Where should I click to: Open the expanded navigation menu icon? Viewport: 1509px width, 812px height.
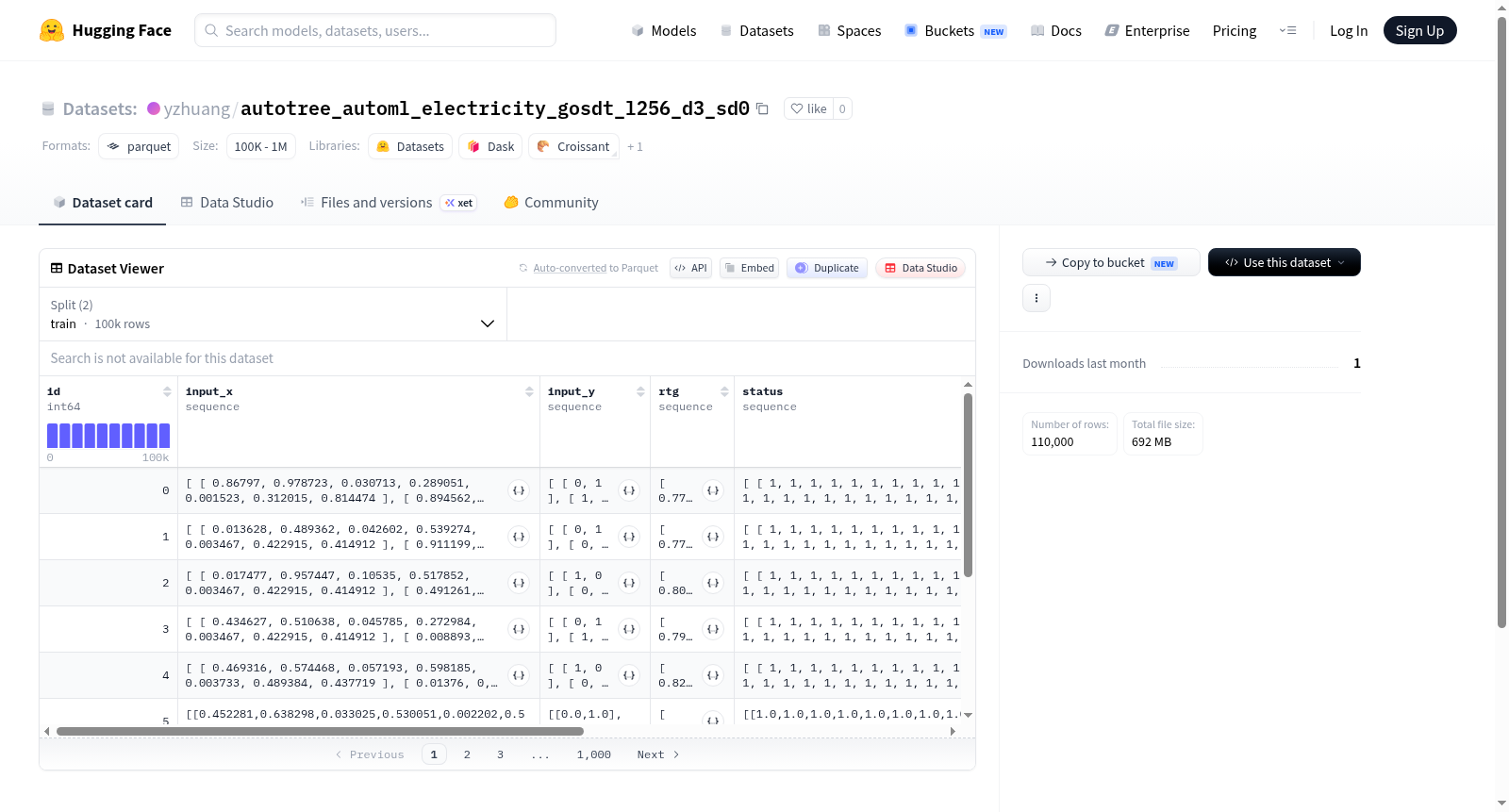click(x=1287, y=31)
